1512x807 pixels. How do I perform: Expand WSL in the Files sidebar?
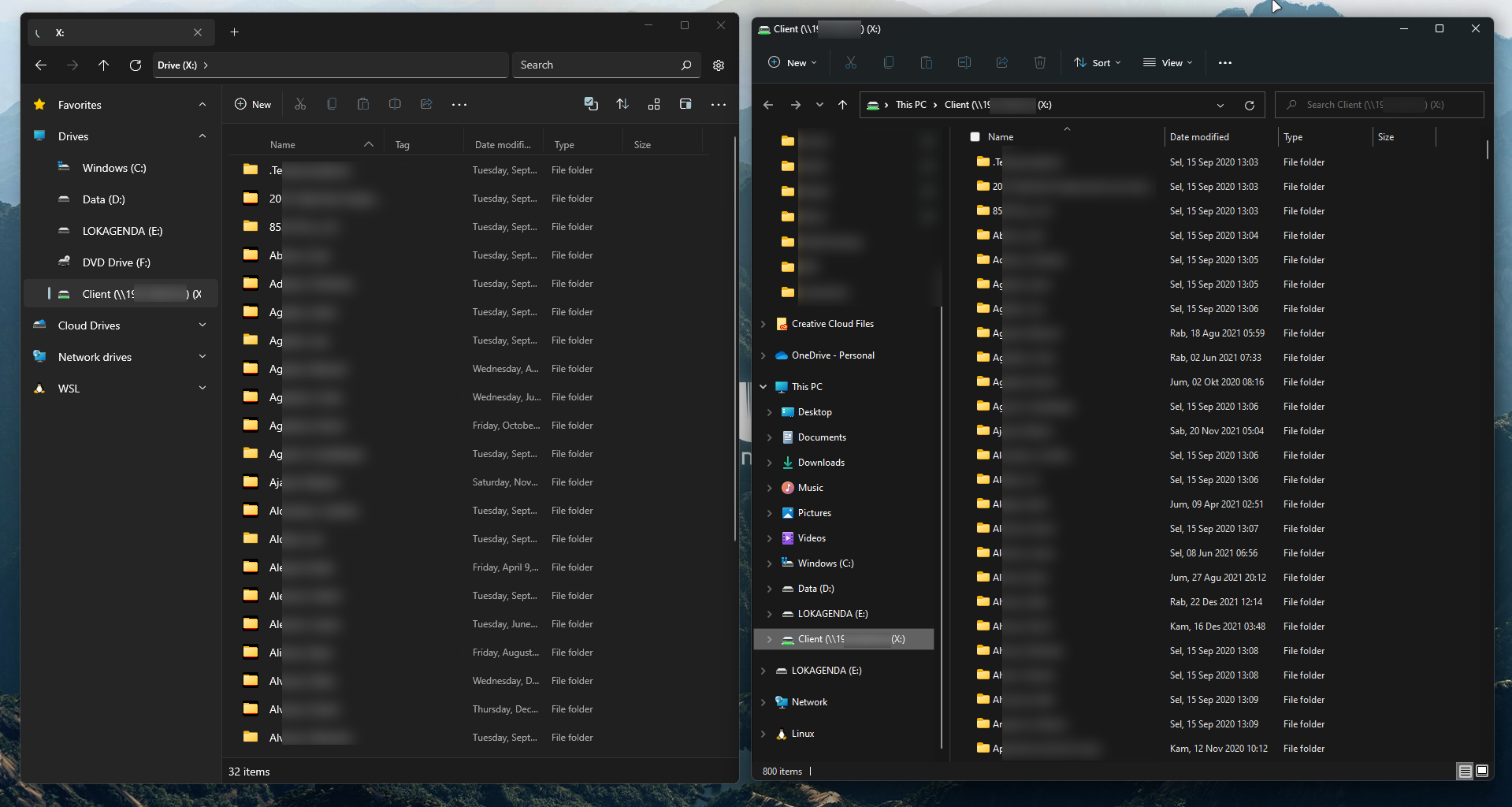click(x=202, y=389)
